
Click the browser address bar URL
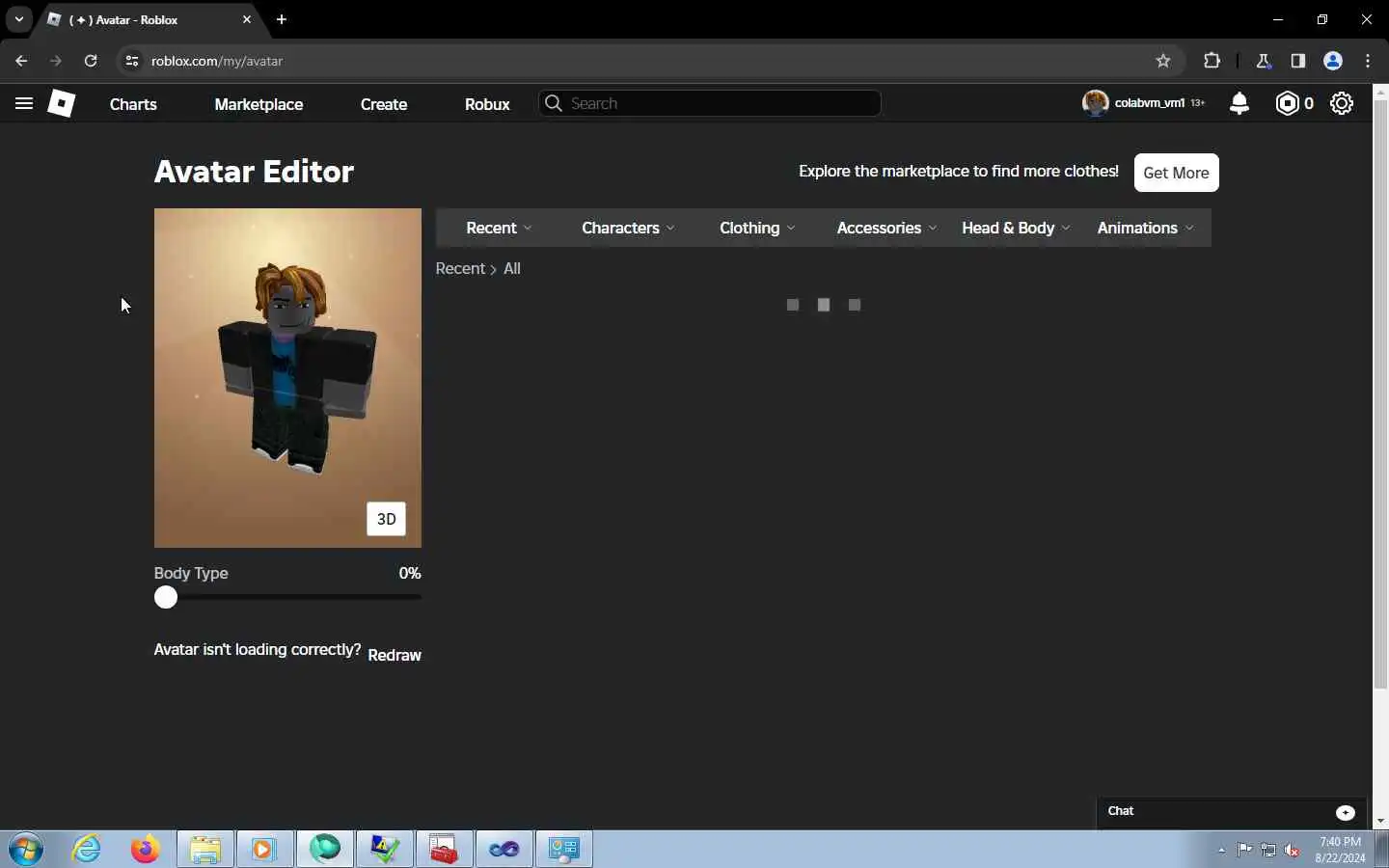point(217,61)
